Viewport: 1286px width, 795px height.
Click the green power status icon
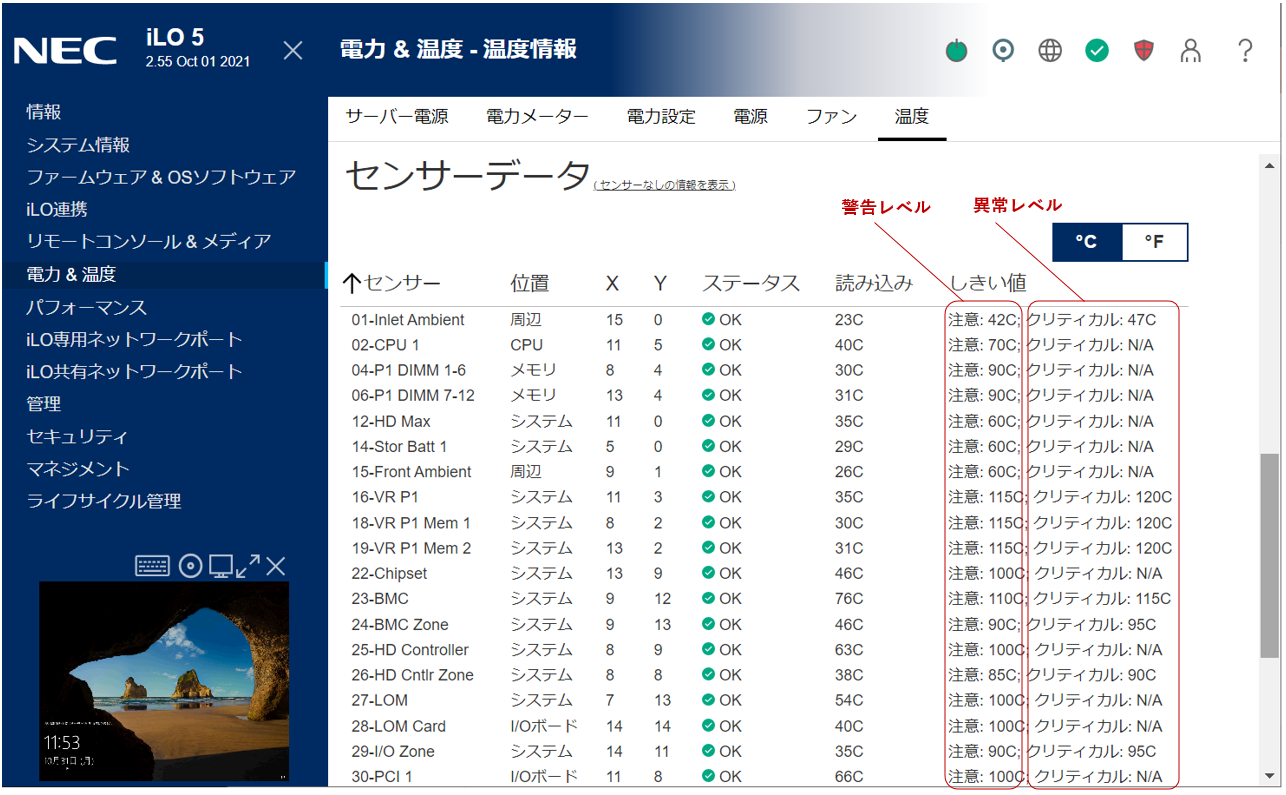pos(957,51)
